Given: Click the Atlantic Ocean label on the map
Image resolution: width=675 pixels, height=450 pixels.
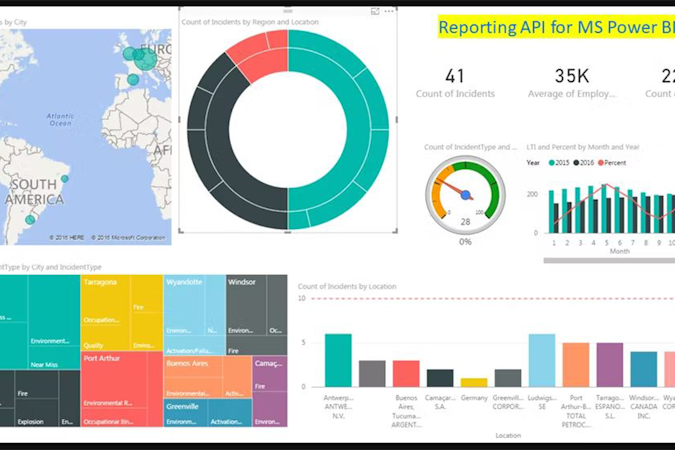Looking at the screenshot, I should [x=60, y=119].
